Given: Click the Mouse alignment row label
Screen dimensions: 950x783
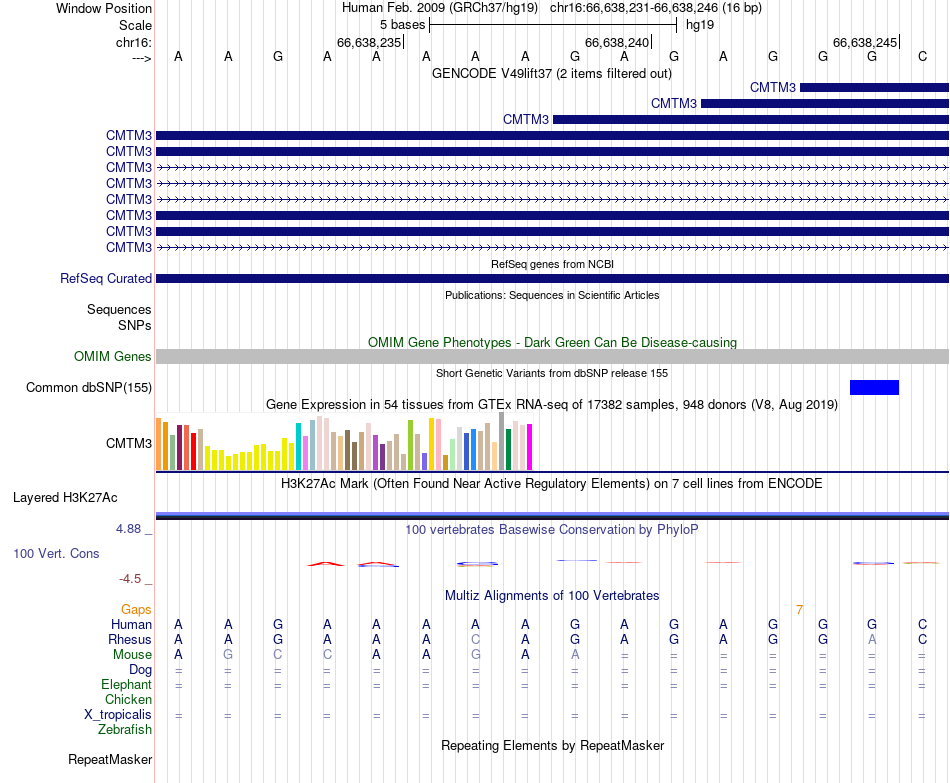Looking at the screenshot, I should pyautogui.click(x=132, y=655).
